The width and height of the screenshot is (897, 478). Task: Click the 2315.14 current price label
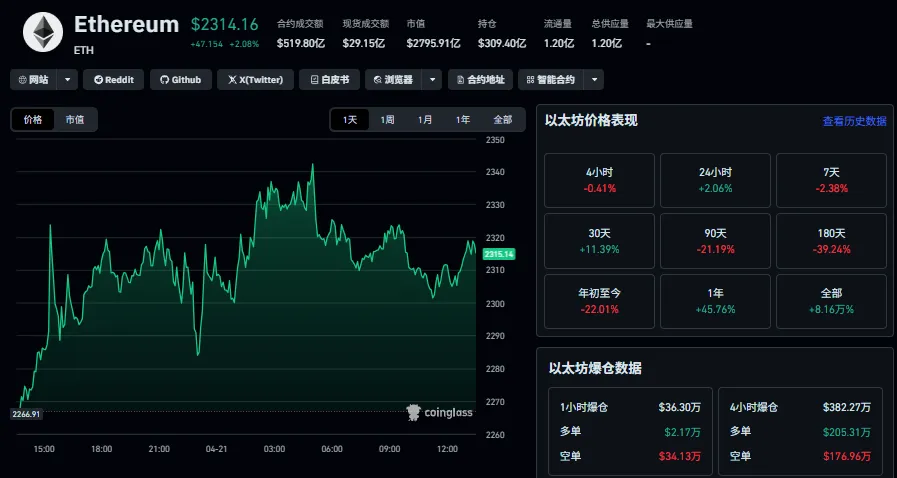(x=499, y=254)
